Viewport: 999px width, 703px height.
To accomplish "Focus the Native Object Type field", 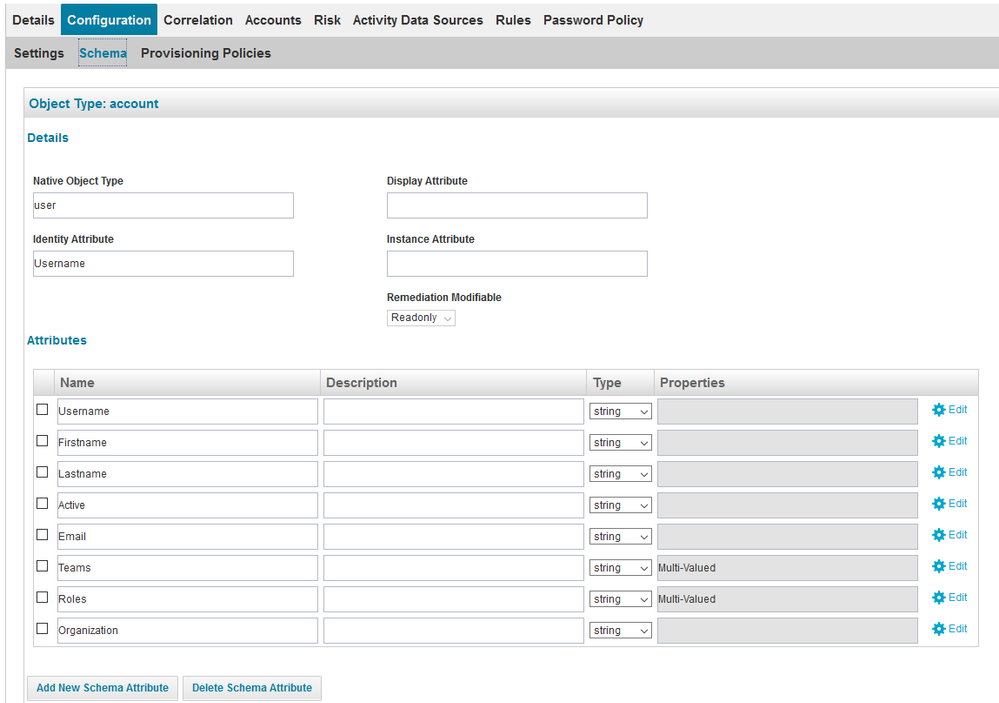I will point(163,206).
